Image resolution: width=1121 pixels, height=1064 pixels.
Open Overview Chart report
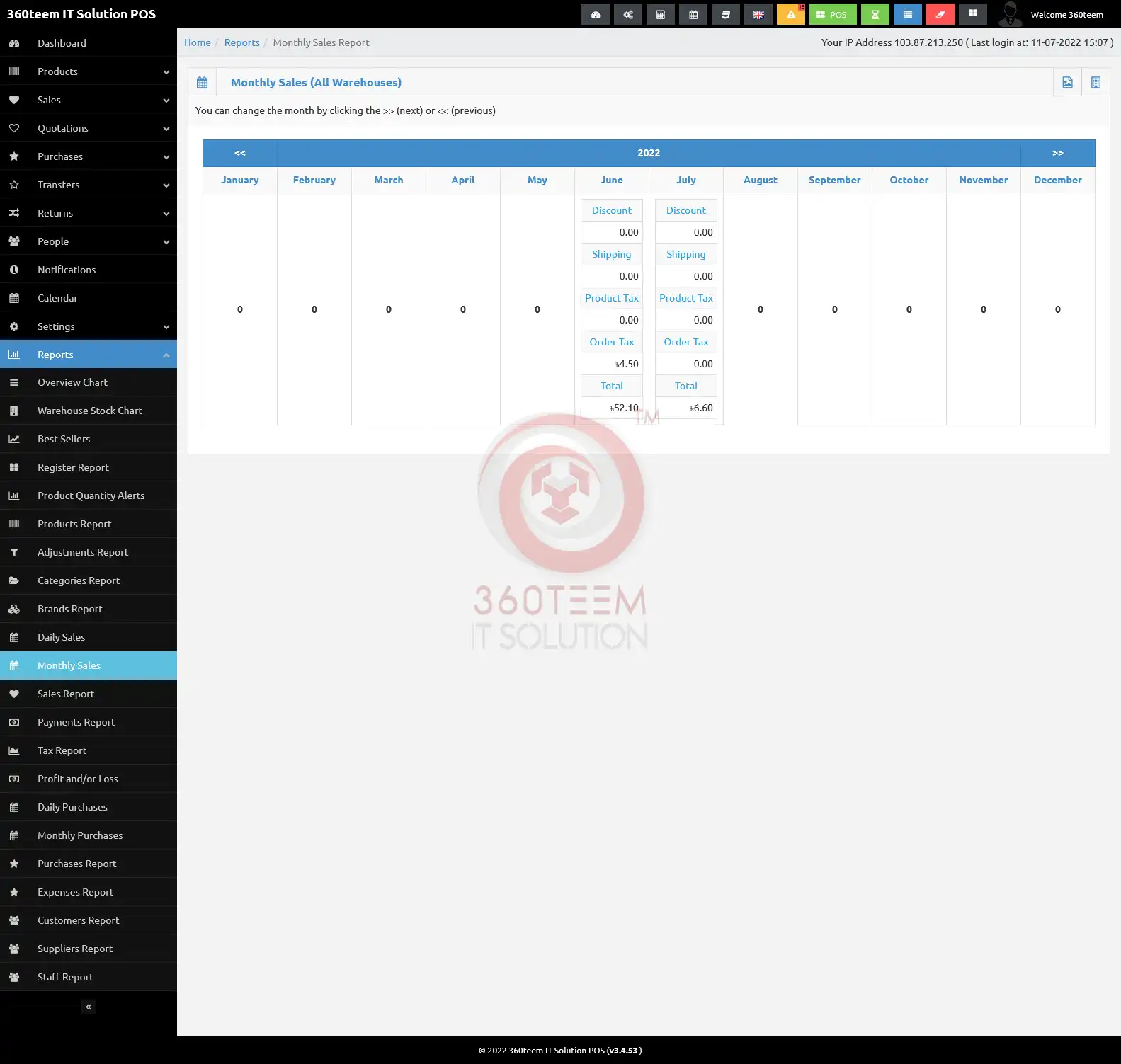point(89,382)
